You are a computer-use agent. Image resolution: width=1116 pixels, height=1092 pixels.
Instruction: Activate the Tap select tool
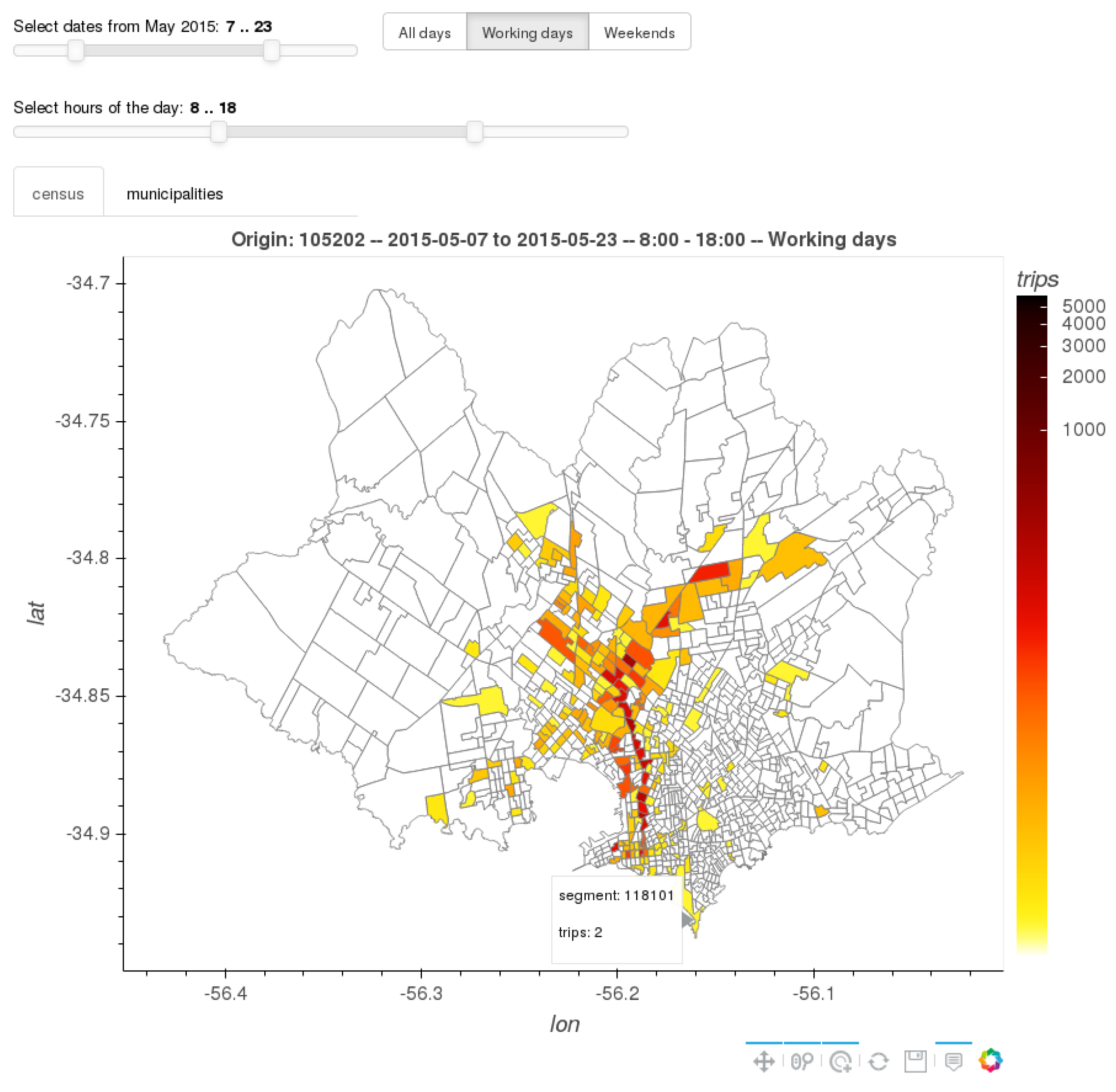coord(840,1061)
